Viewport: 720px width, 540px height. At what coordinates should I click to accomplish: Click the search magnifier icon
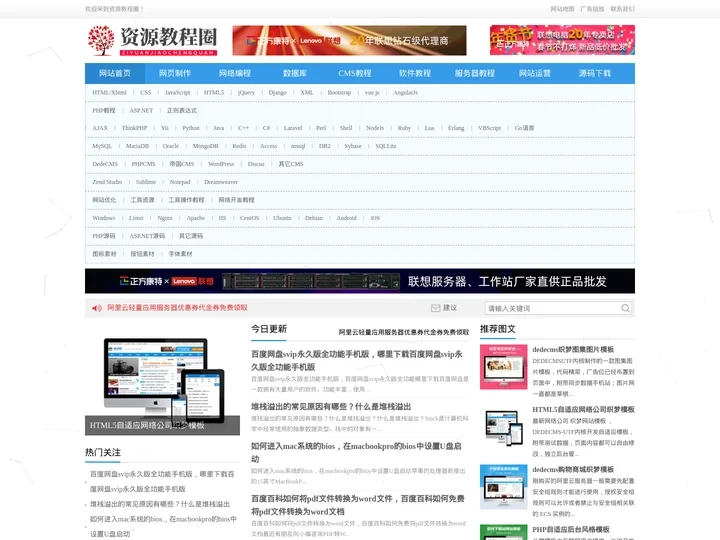click(625, 308)
